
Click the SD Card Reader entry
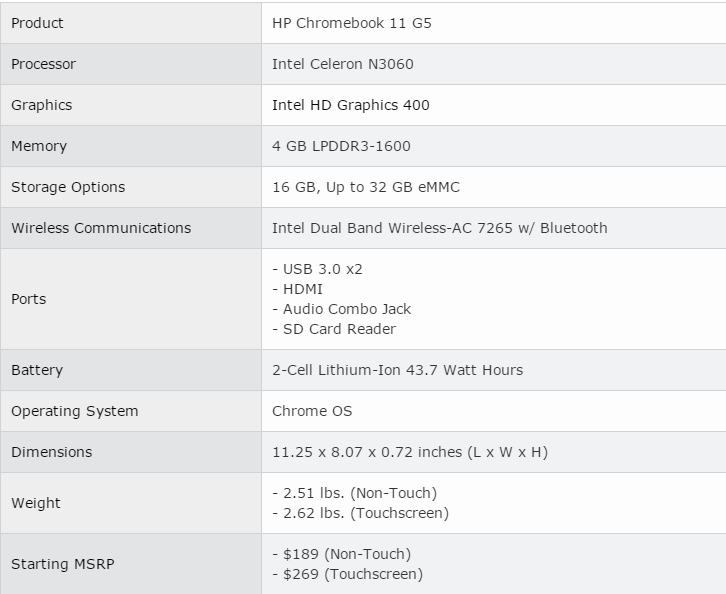(x=339, y=329)
